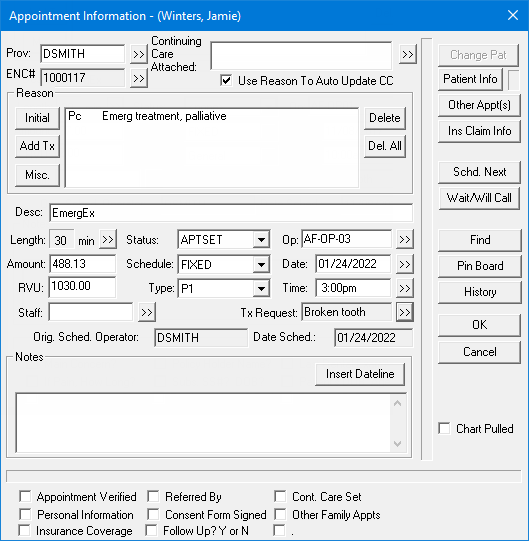Viewport: 529px width, 541px height.
Task: Check the Appointment Verified box
Action: point(25,496)
